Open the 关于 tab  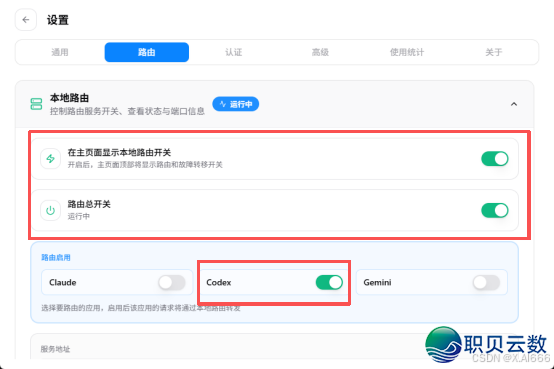pyautogui.click(x=494, y=52)
